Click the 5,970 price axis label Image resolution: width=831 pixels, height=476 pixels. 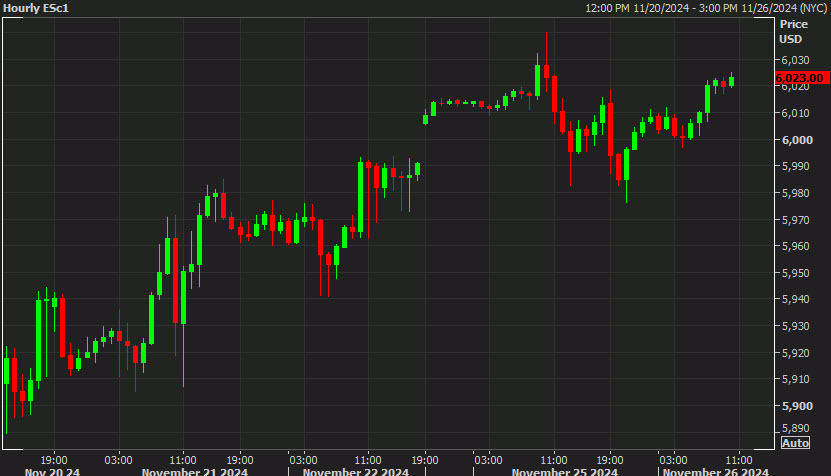coord(795,219)
